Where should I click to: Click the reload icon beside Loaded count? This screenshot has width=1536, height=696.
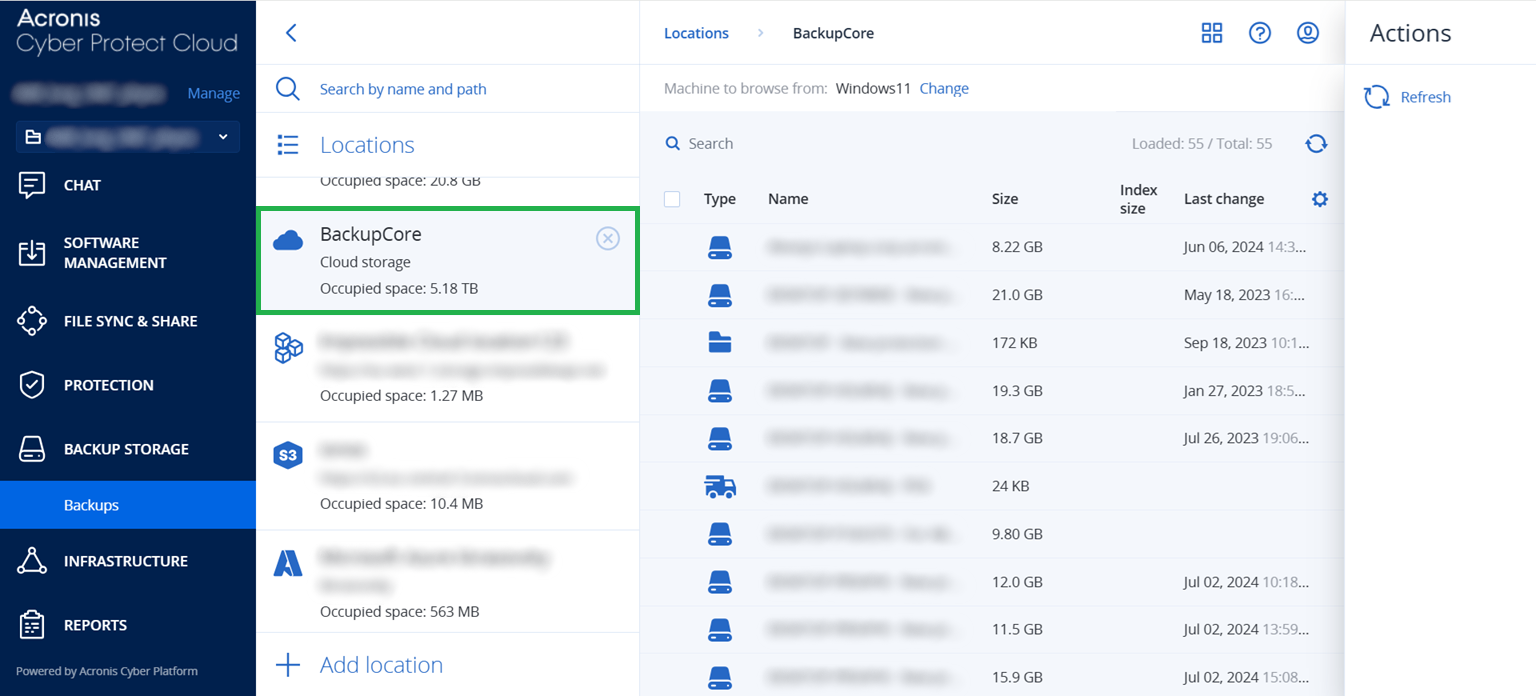[x=1316, y=144]
